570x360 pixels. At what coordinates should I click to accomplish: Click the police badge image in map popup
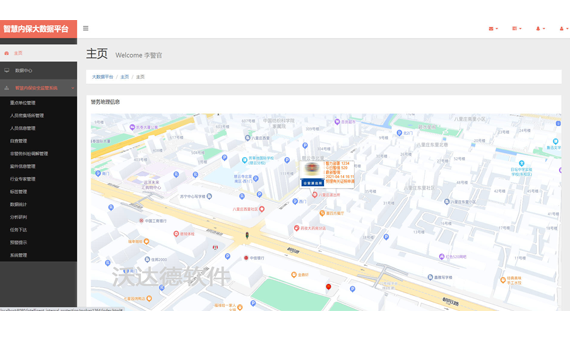312,168
